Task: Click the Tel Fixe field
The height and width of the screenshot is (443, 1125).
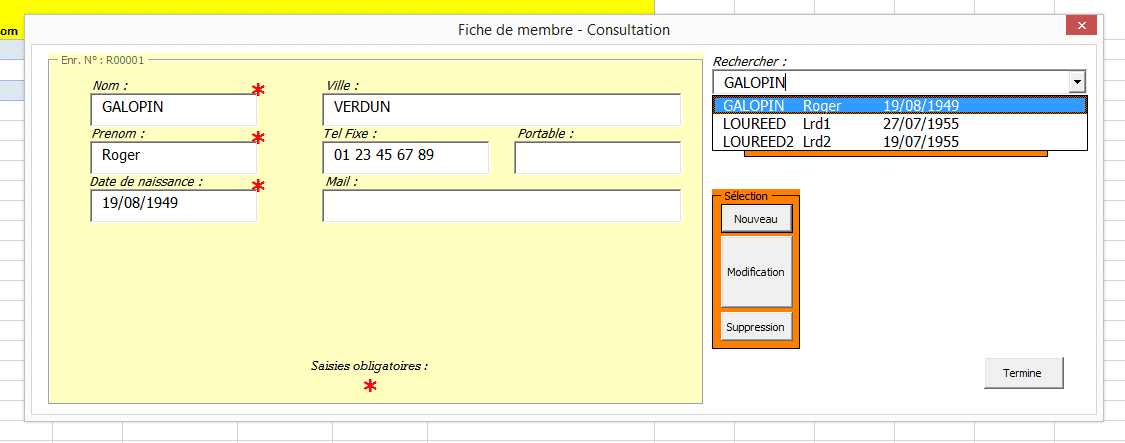Action: [406, 157]
